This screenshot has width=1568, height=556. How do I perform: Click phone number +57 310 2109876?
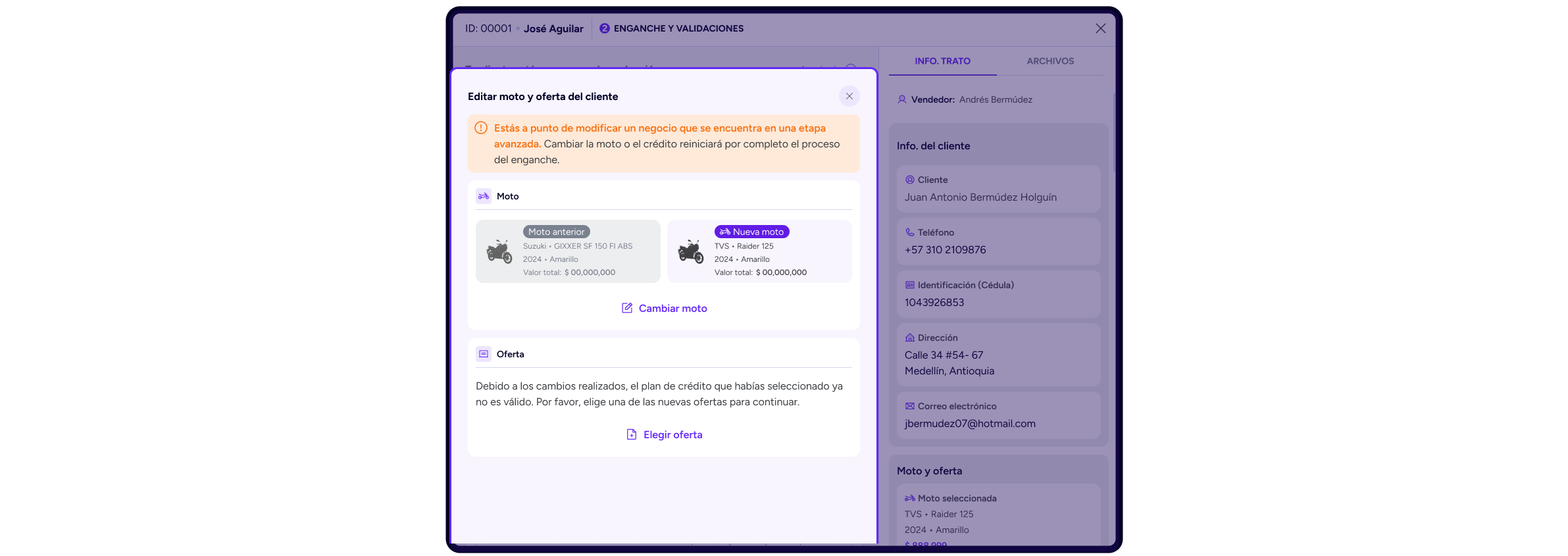point(945,250)
